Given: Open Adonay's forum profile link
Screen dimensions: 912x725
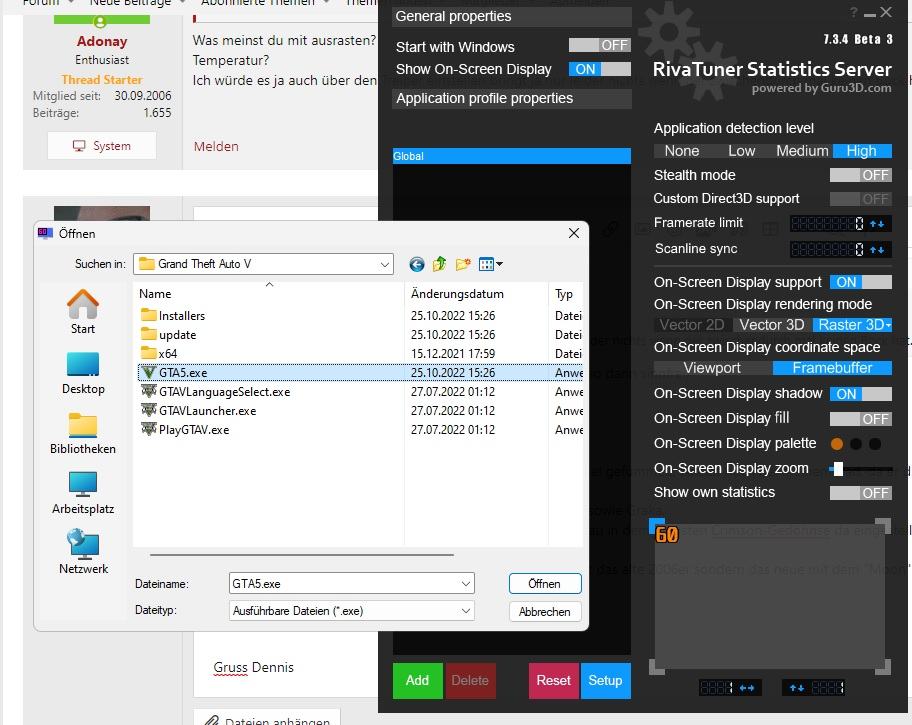Looking at the screenshot, I should (102, 41).
